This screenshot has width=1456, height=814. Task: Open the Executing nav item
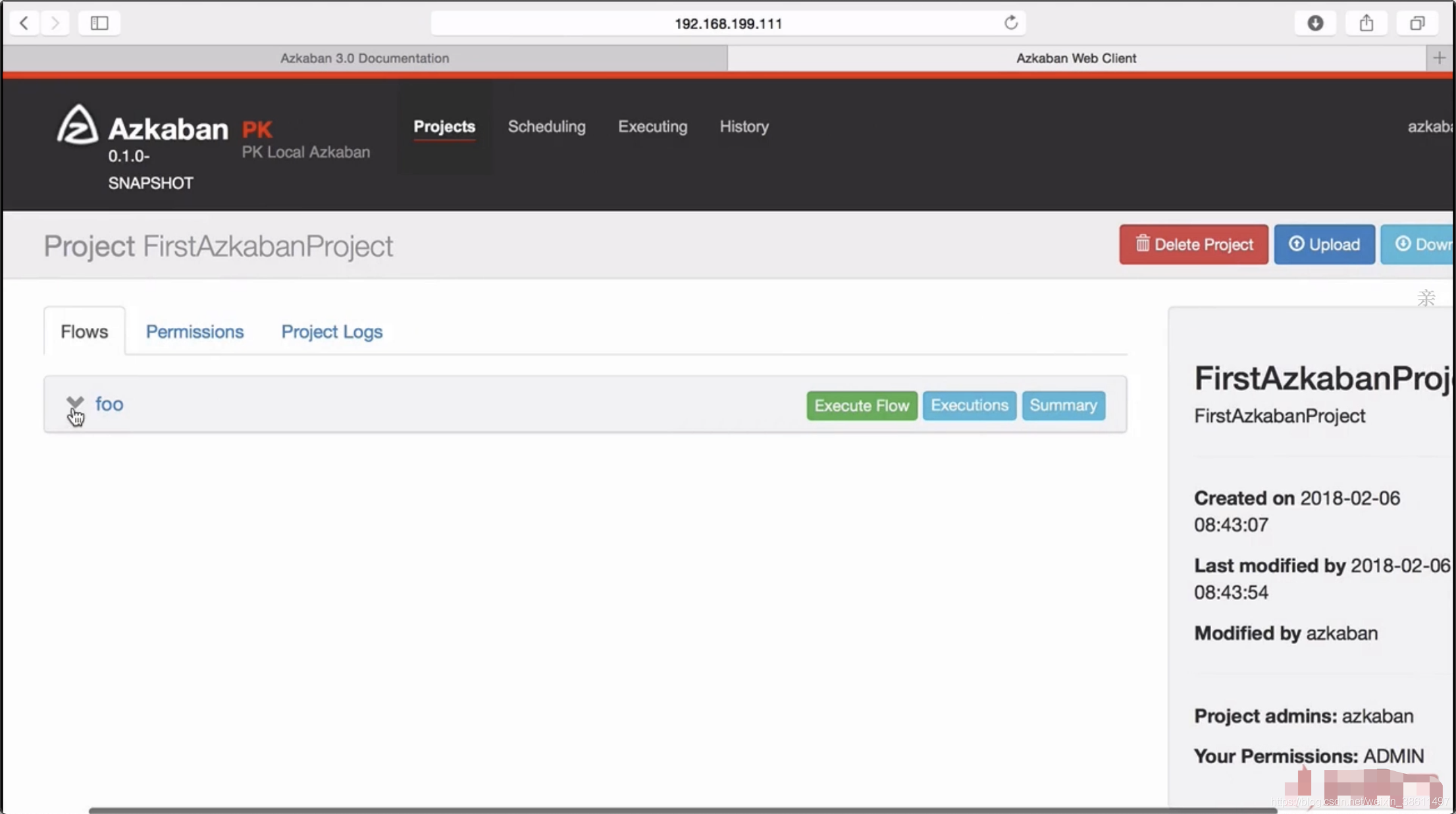coord(652,126)
